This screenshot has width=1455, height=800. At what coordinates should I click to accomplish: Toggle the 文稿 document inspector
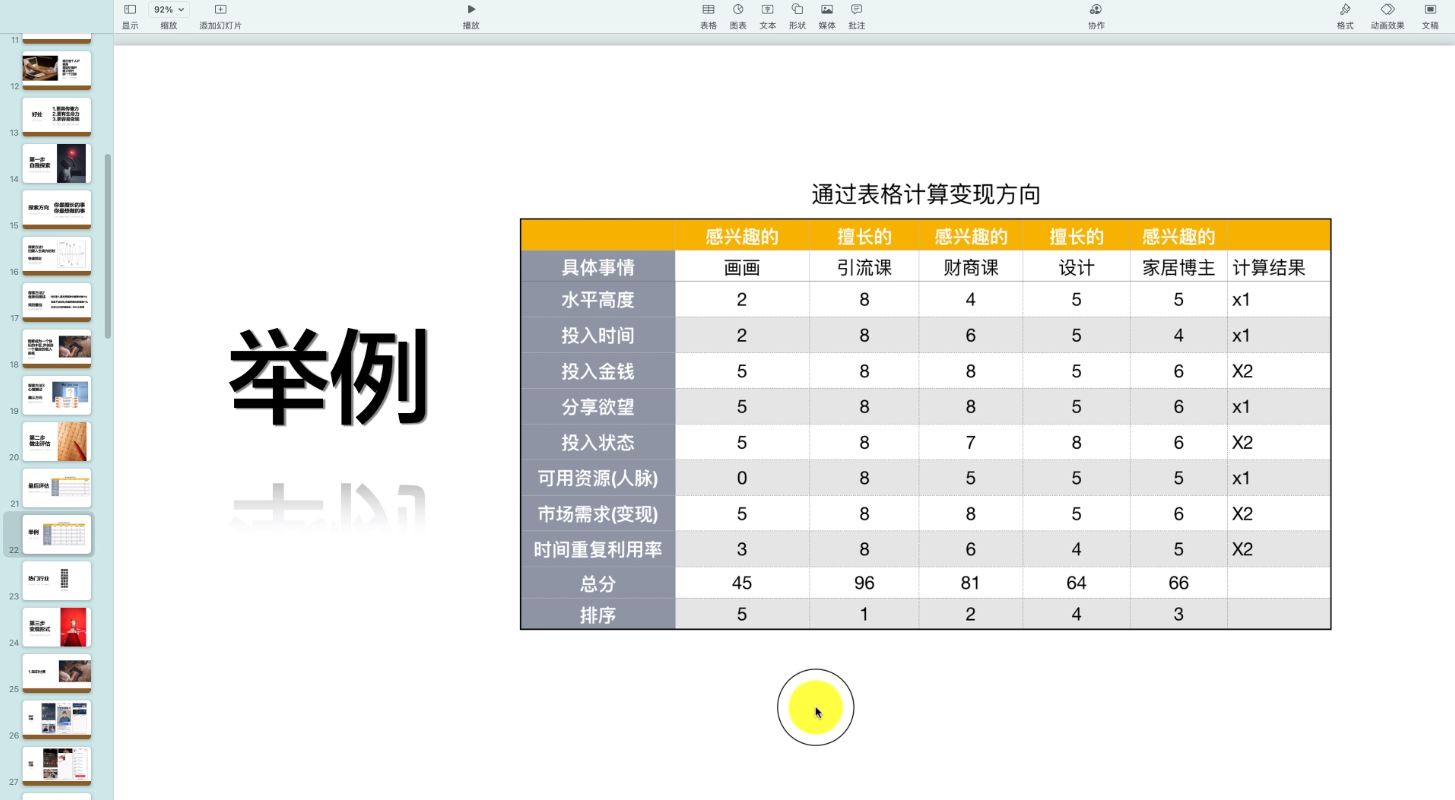pyautogui.click(x=1430, y=10)
